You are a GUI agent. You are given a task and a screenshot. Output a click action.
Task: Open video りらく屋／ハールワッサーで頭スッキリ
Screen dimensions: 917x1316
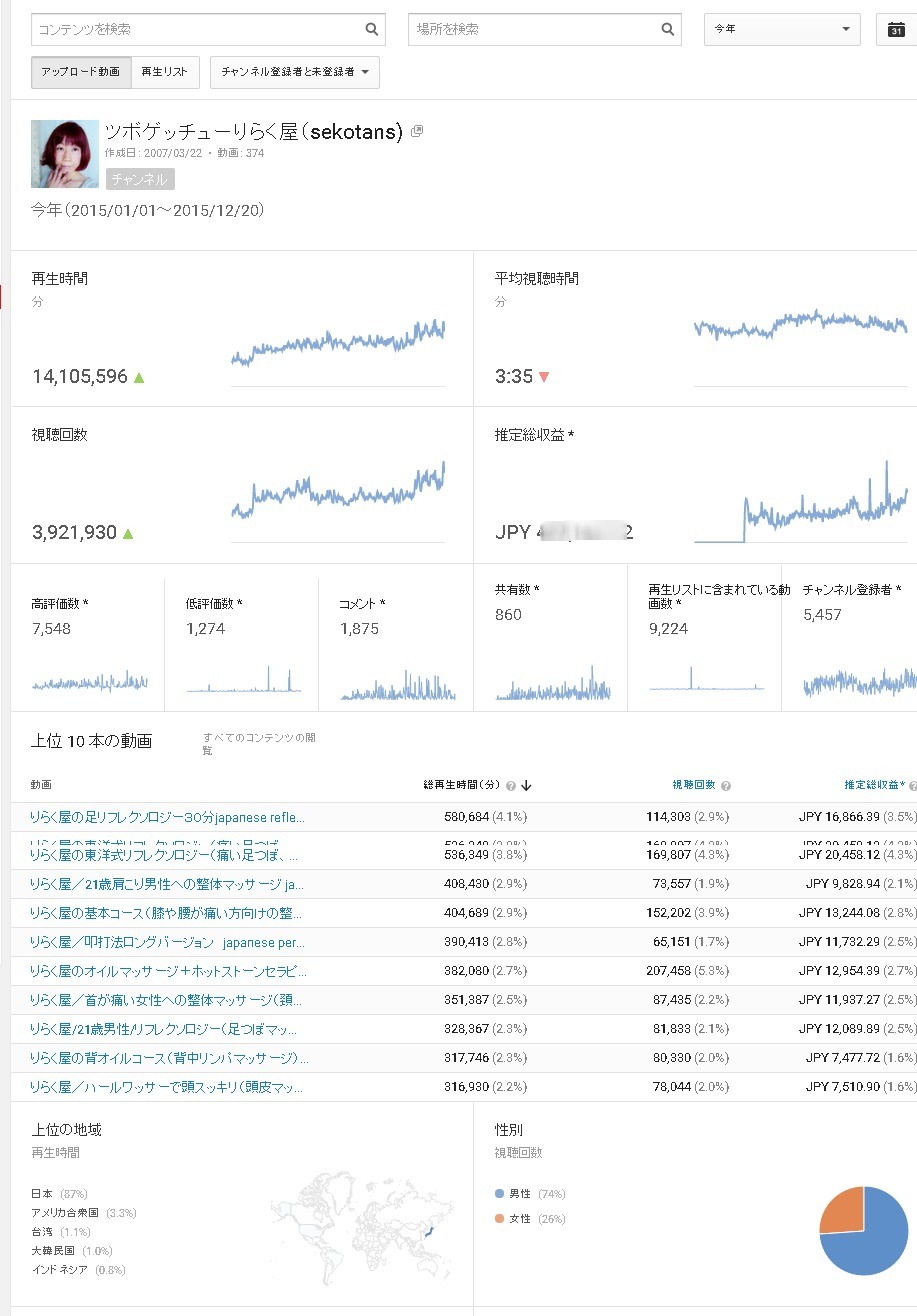166,1087
